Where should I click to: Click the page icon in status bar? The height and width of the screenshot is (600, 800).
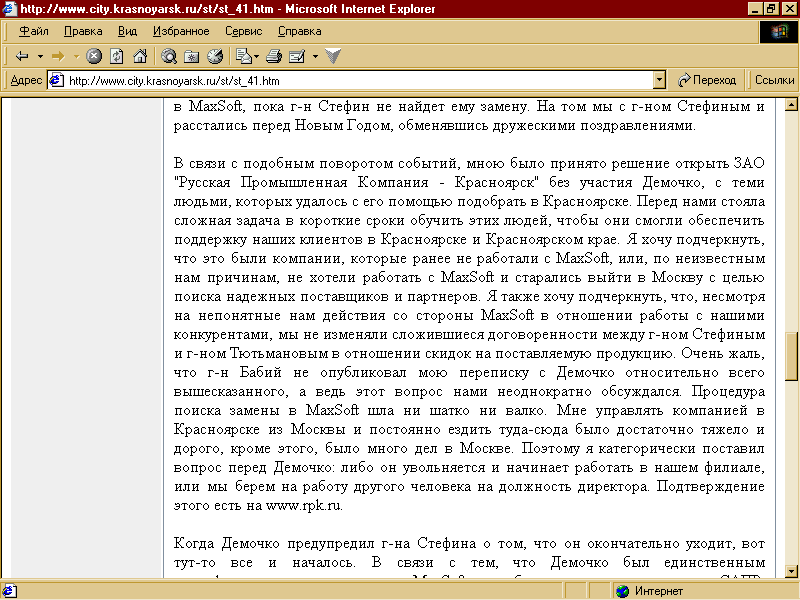[10, 591]
